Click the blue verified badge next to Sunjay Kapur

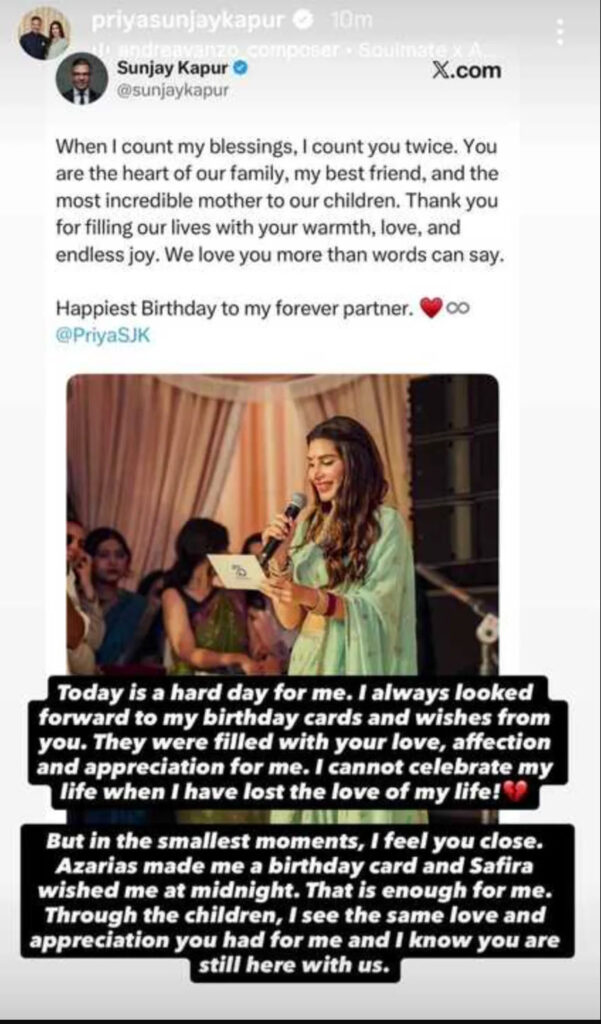tap(240, 66)
